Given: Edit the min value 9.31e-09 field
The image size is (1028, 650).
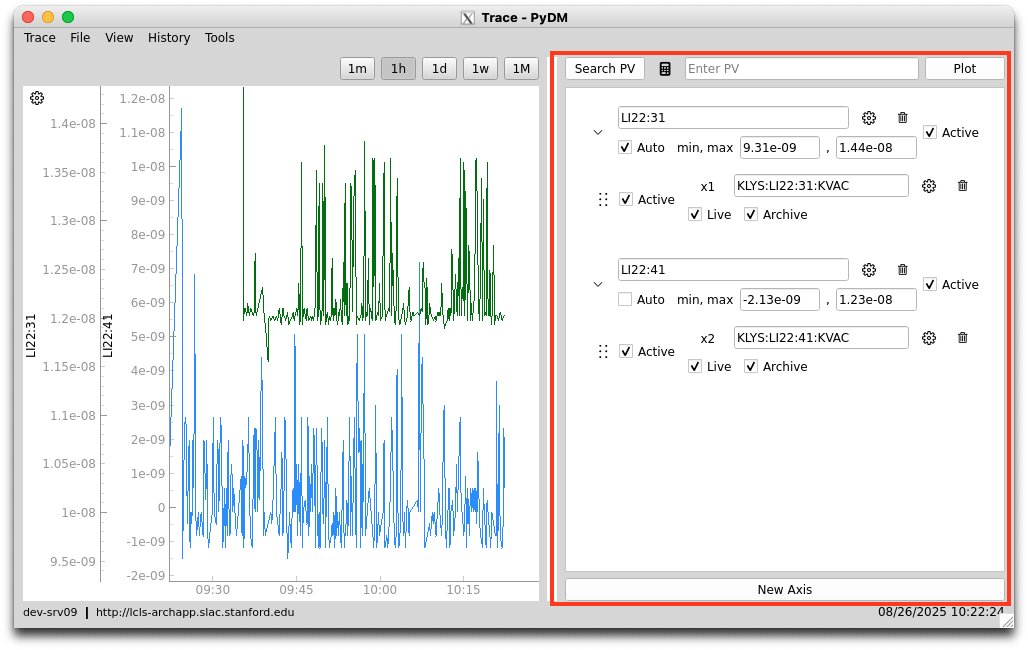Looking at the screenshot, I should coord(780,148).
